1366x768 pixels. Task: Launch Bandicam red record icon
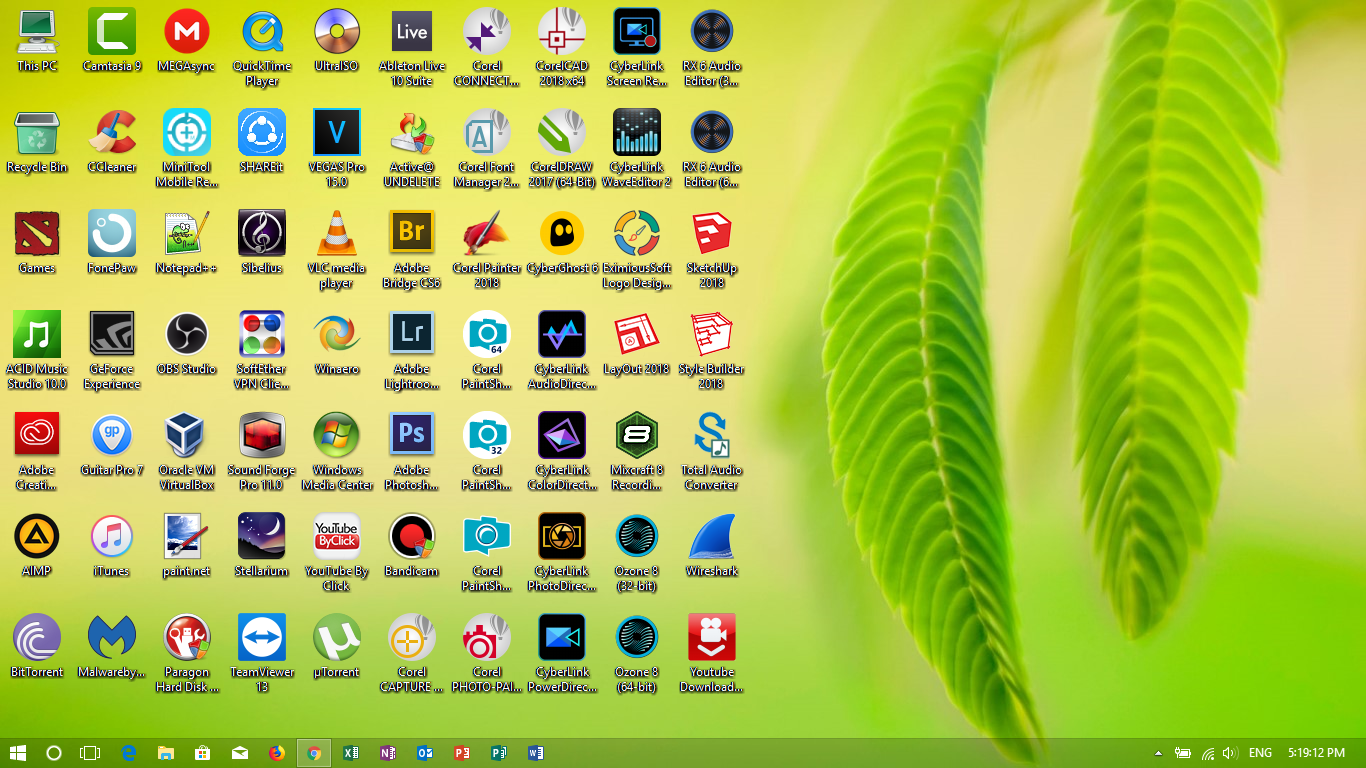[412, 536]
